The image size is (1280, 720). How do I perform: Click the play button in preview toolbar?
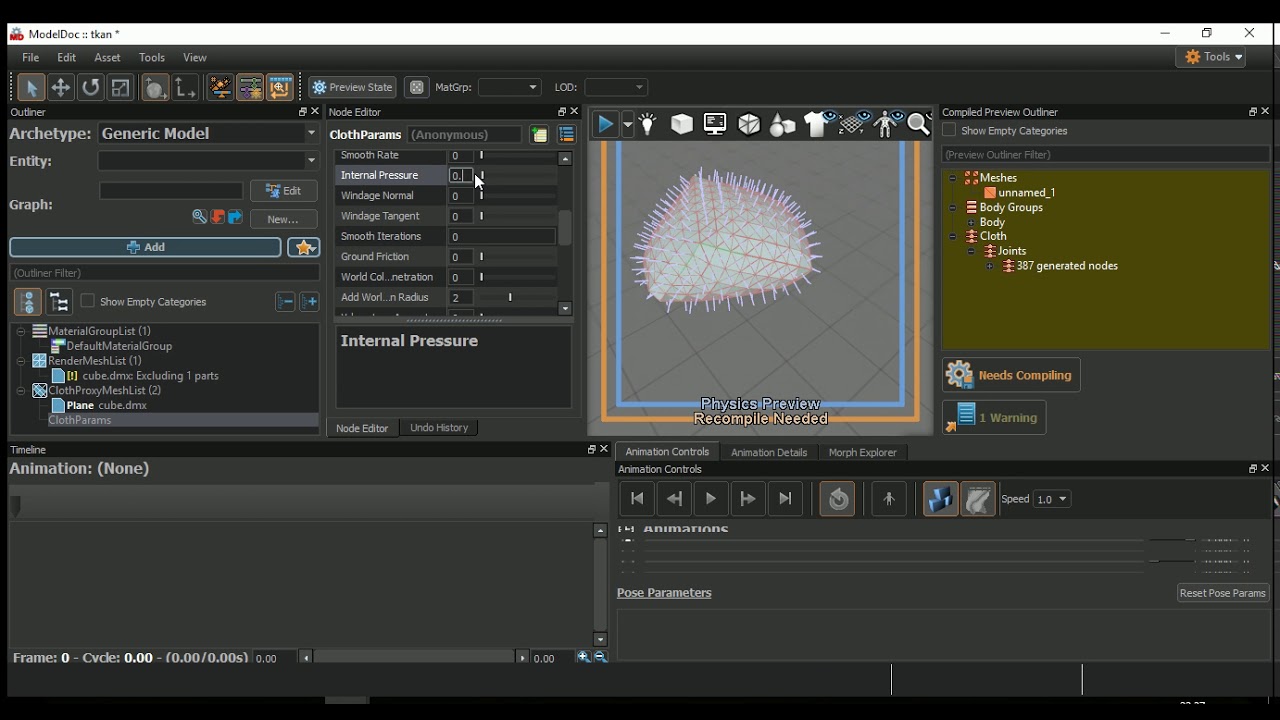tap(605, 124)
